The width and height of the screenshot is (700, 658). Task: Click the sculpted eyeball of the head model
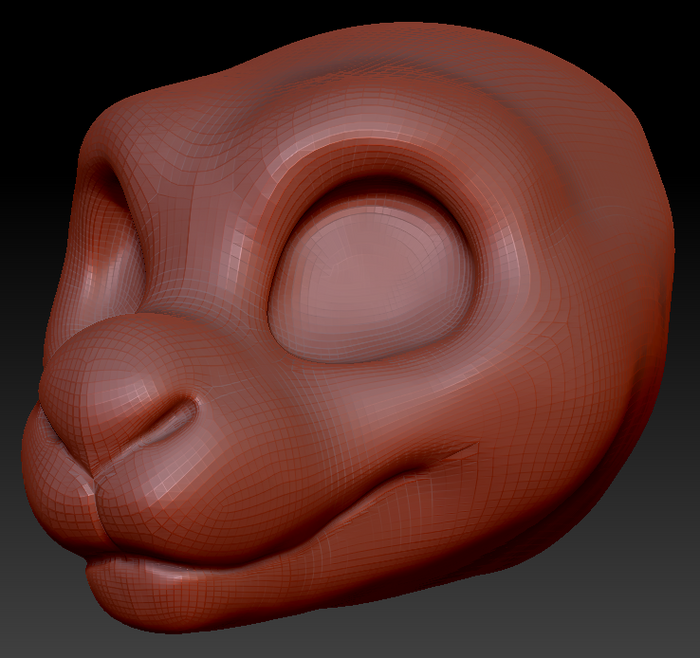click(x=371, y=280)
